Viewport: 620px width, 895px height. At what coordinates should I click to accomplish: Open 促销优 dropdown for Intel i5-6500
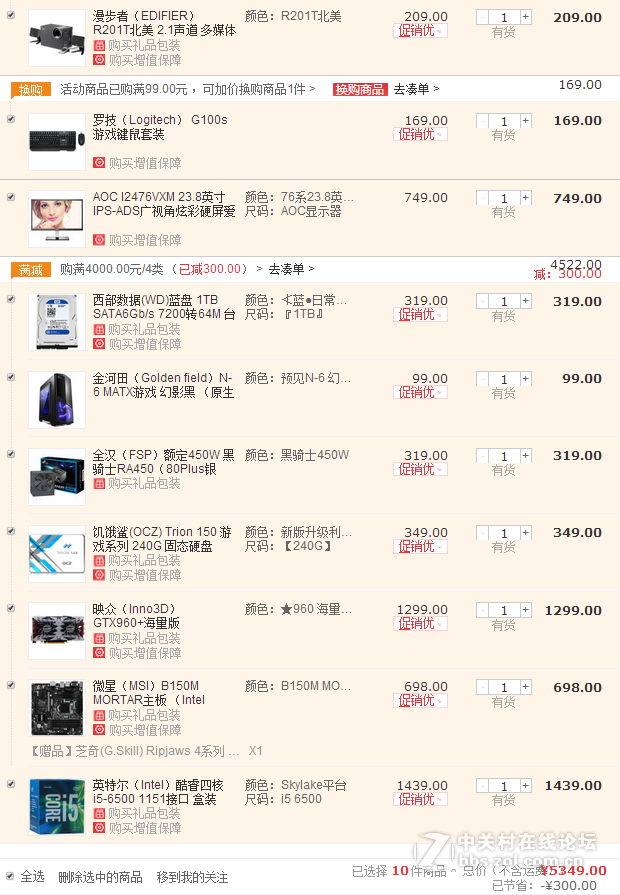pos(420,799)
